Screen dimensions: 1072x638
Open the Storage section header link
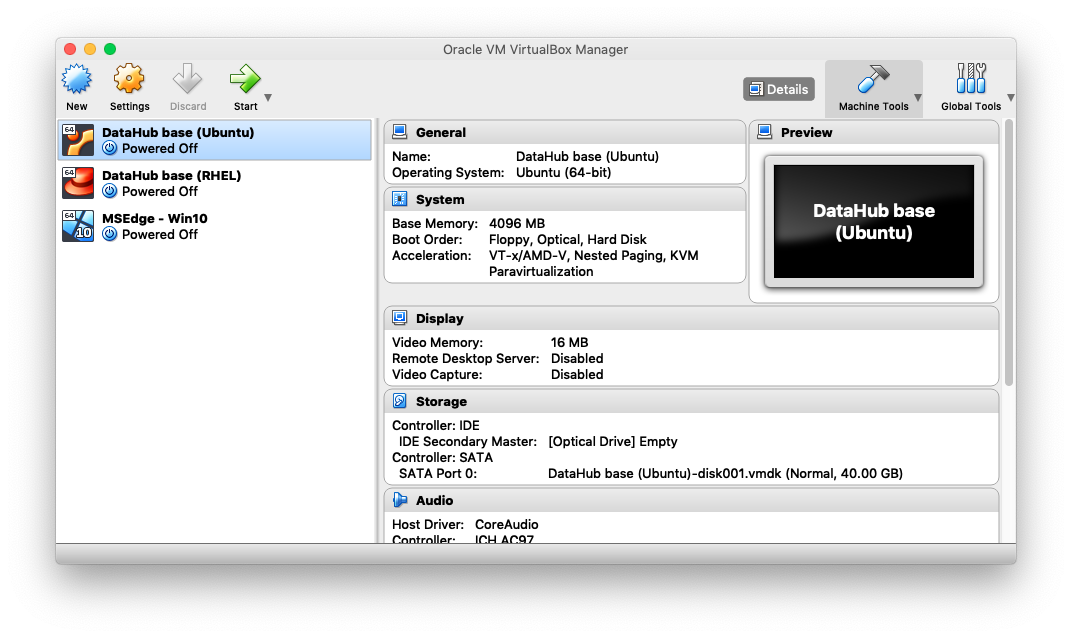pos(441,401)
